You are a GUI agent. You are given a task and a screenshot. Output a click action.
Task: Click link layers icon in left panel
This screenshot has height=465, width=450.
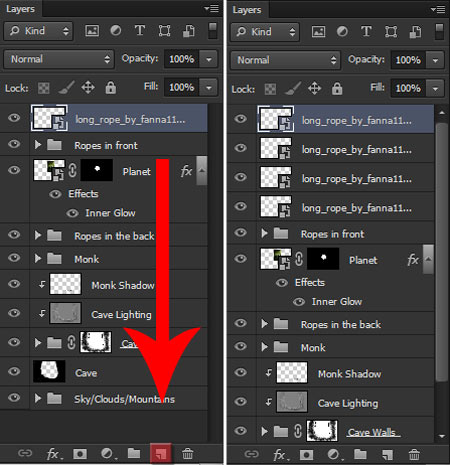point(25,453)
